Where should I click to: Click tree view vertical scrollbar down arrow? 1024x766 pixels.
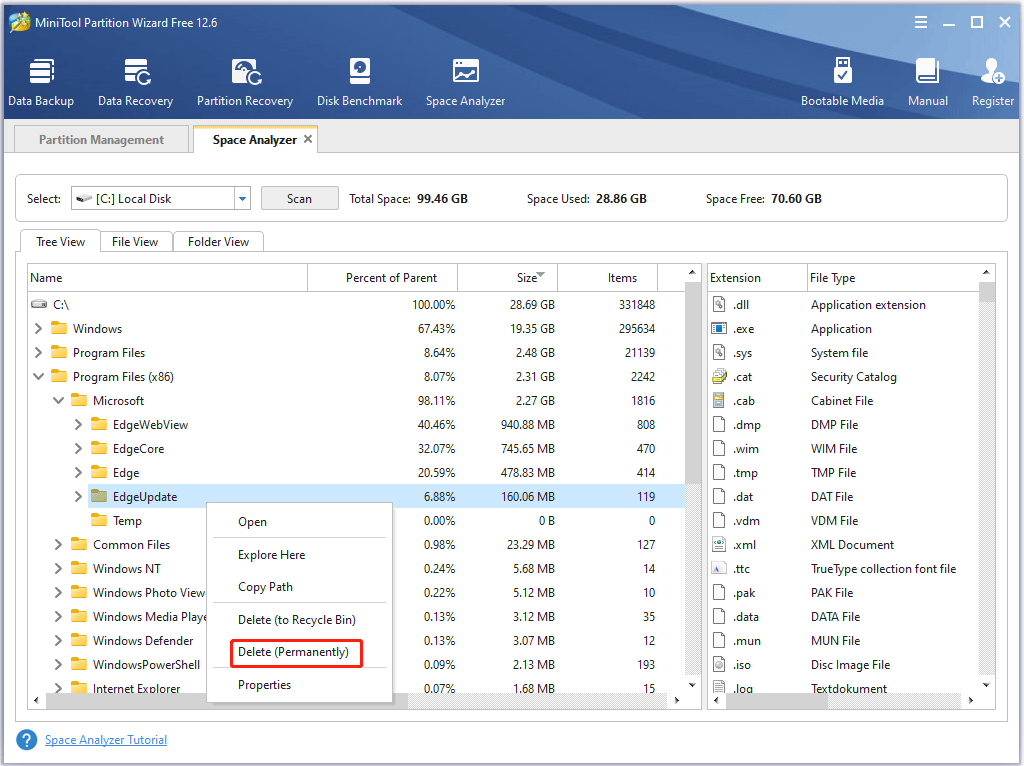tap(692, 684)
